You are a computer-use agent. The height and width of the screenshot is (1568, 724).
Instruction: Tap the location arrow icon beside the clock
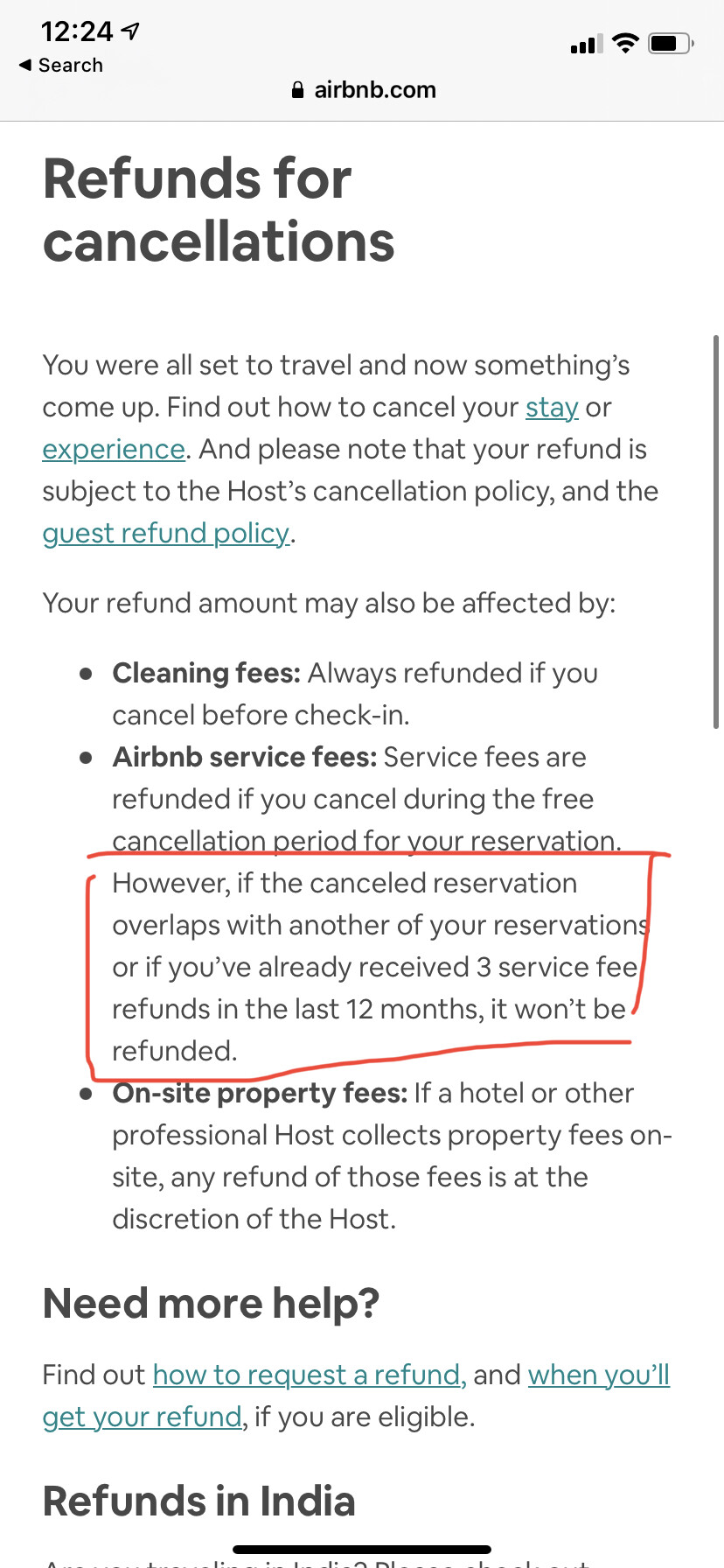click(129, 30)
